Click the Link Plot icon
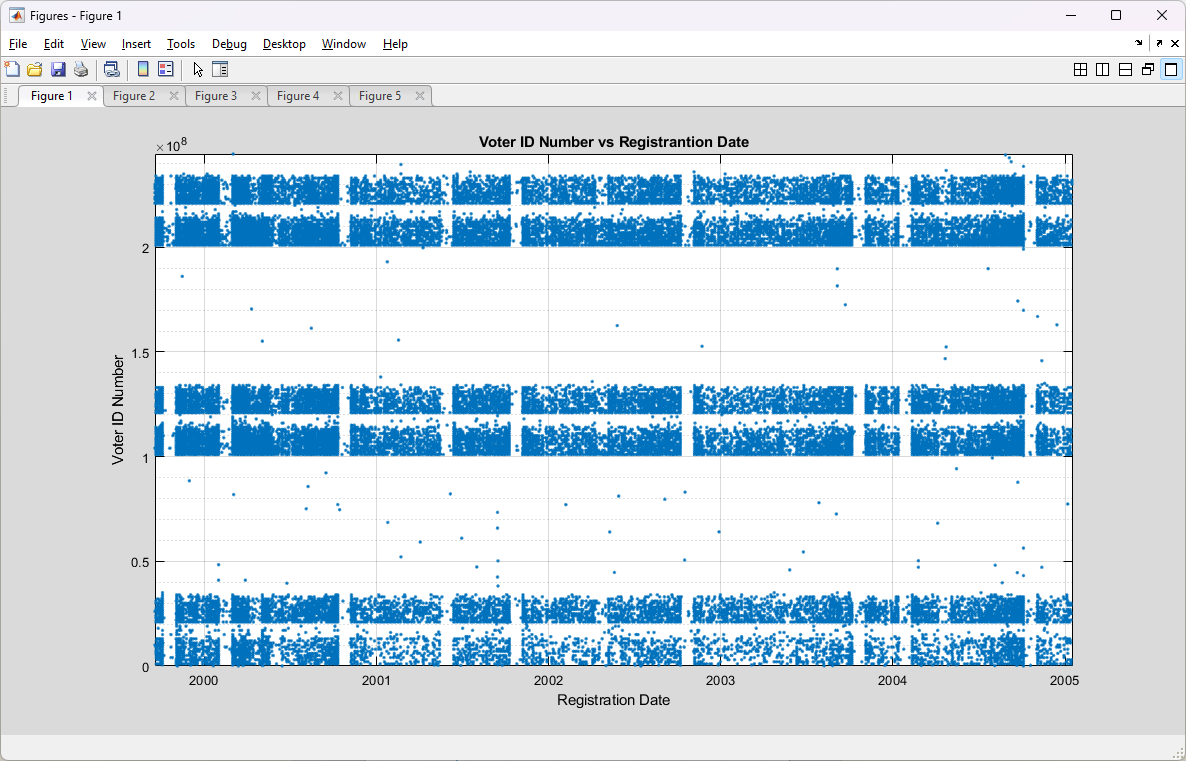Screen dimensions: 1186x761 click(111, 69)
